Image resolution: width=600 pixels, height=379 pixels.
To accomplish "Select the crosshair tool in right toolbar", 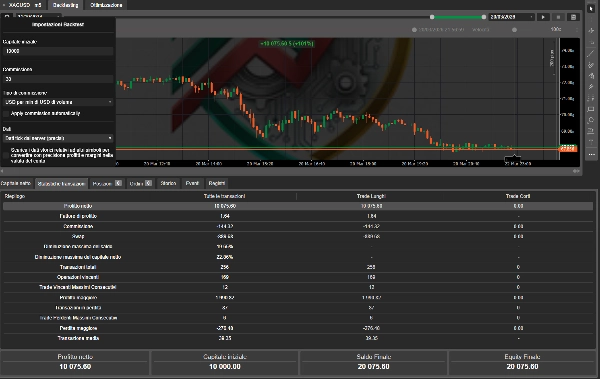I will 591,30.
